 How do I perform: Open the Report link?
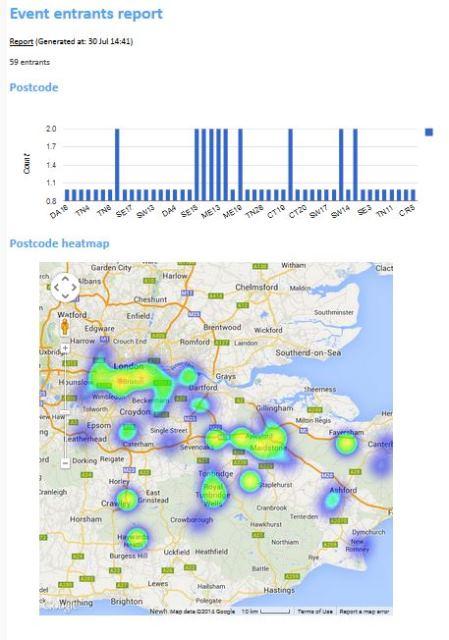(21, 41)
